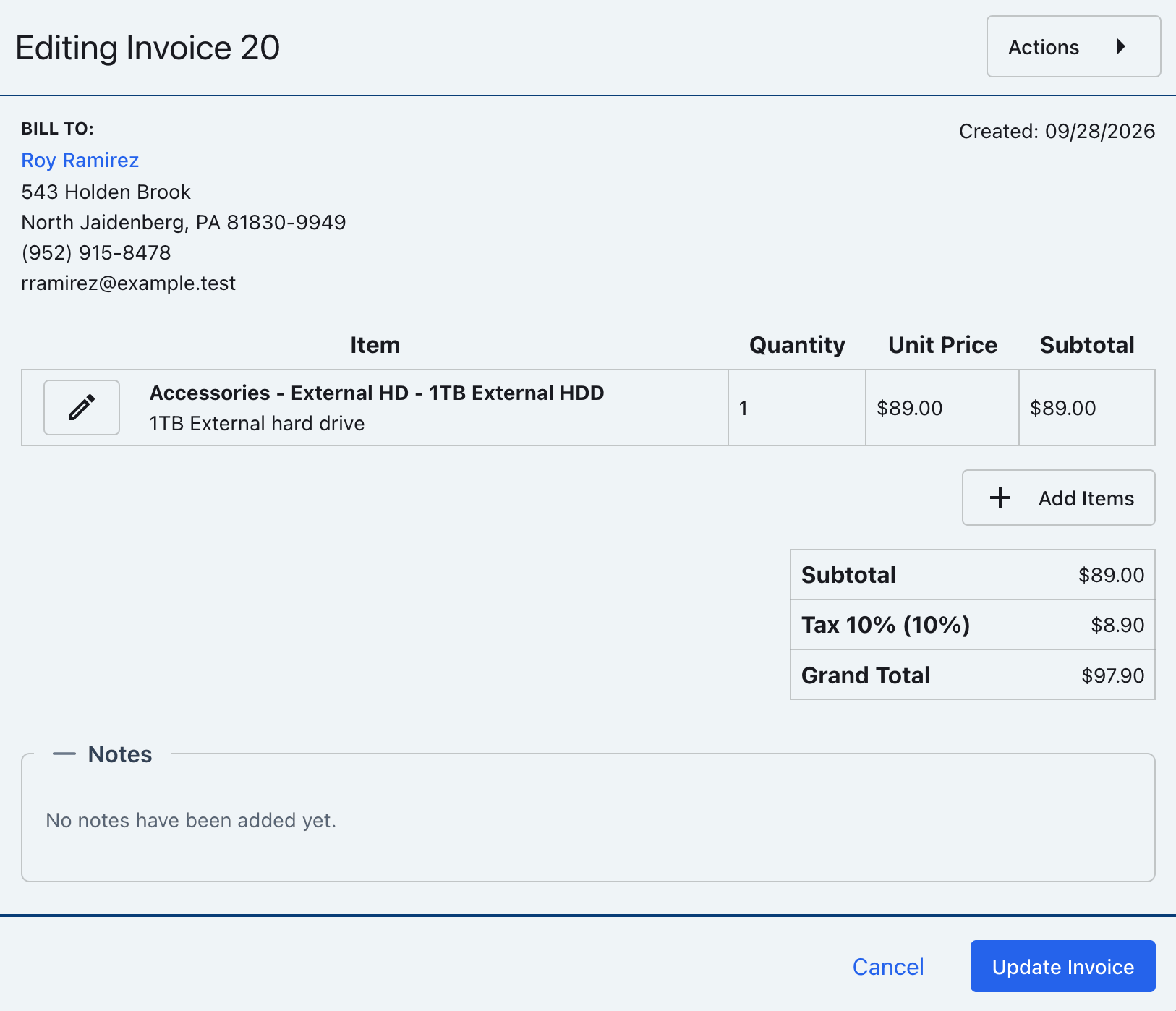1176x1011 pixels.
Task: Click the line item subtotal $89.00 cell
Action: coord(1086,408)
